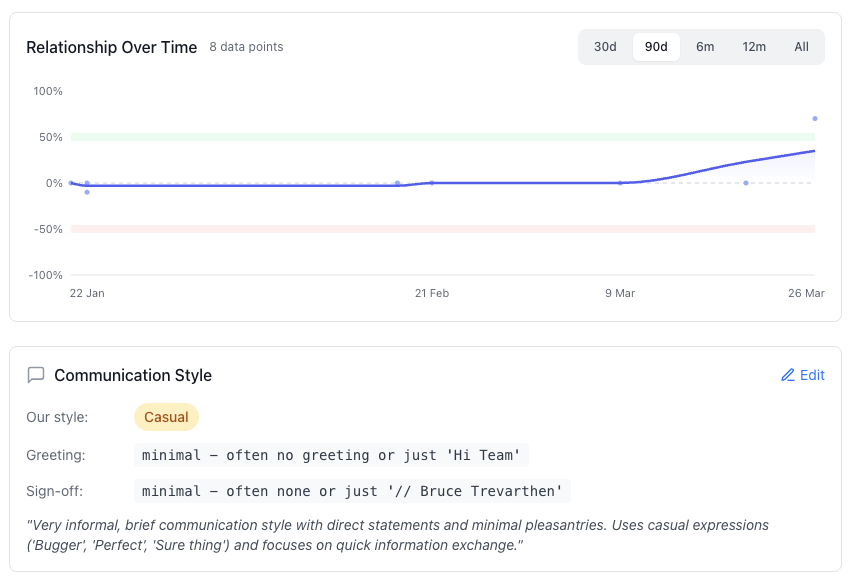Screen dimensions: 857x587
Task: Switch chart to 12m range
Action: click(x=754, y=47)
